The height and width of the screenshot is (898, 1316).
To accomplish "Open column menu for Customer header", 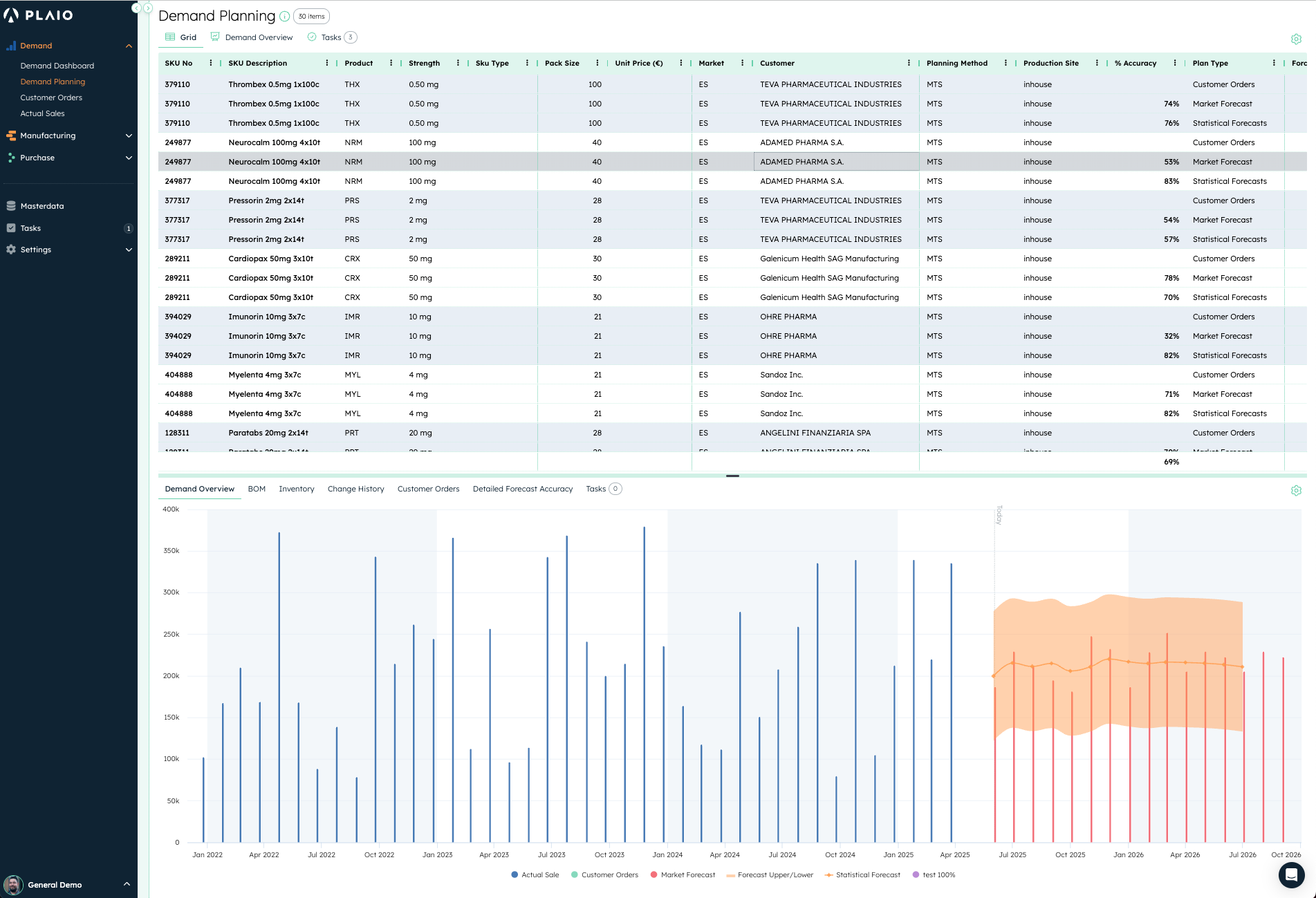I will 909,63.
